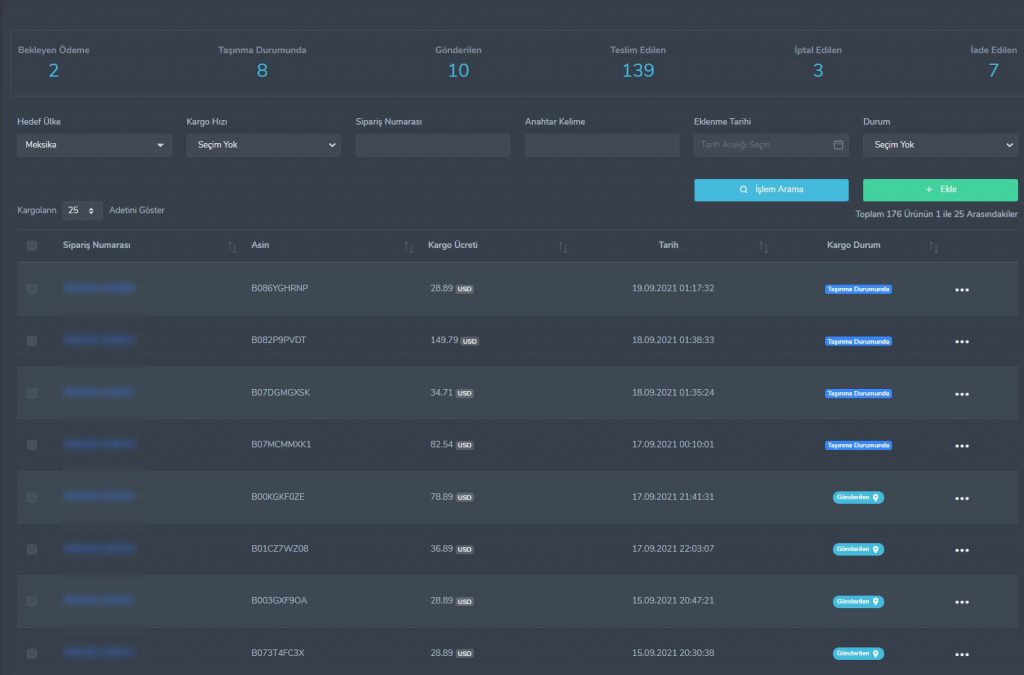Viewport: 1024px width, 675px height.
Task: Click the Taşınma Durumunda badge for B07MCMMXK1
Action: pos(857,445)
